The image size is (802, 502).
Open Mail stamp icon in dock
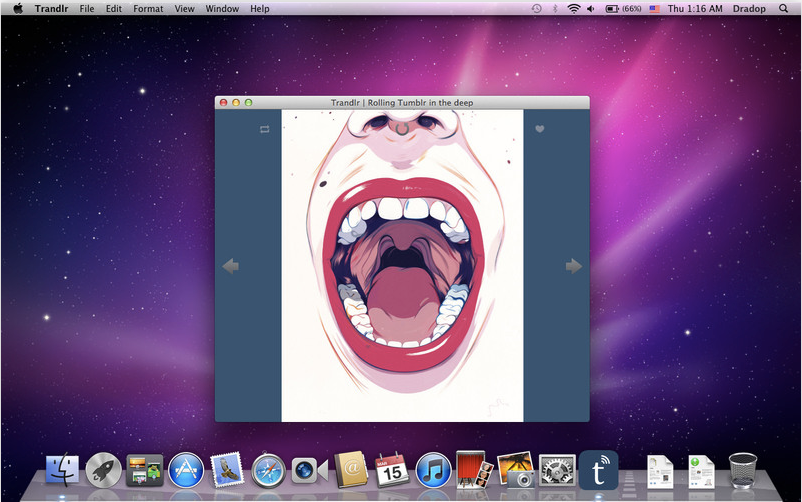point(227,470)
